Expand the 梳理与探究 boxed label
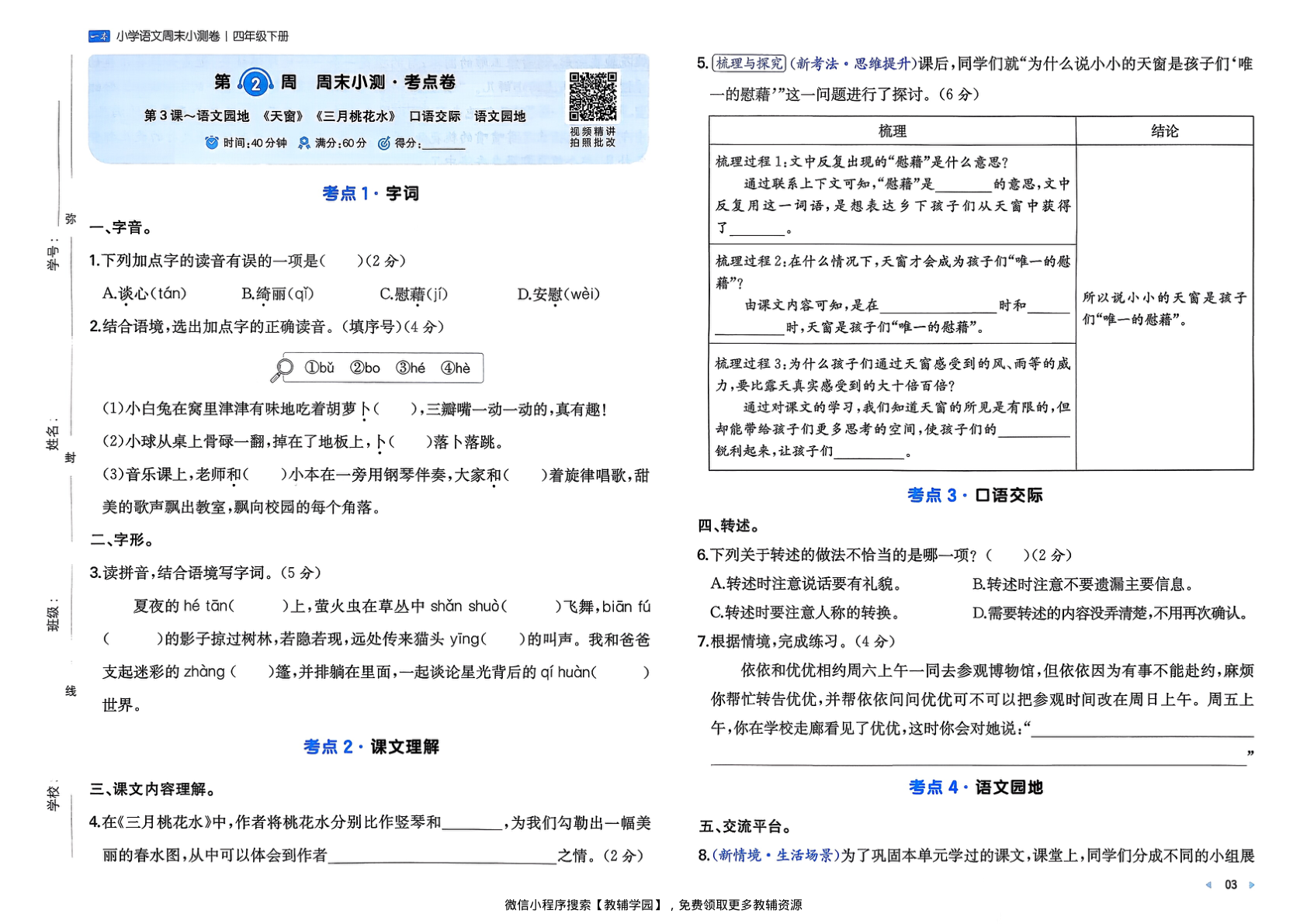The image size is (1307, 924). [747, 62]
